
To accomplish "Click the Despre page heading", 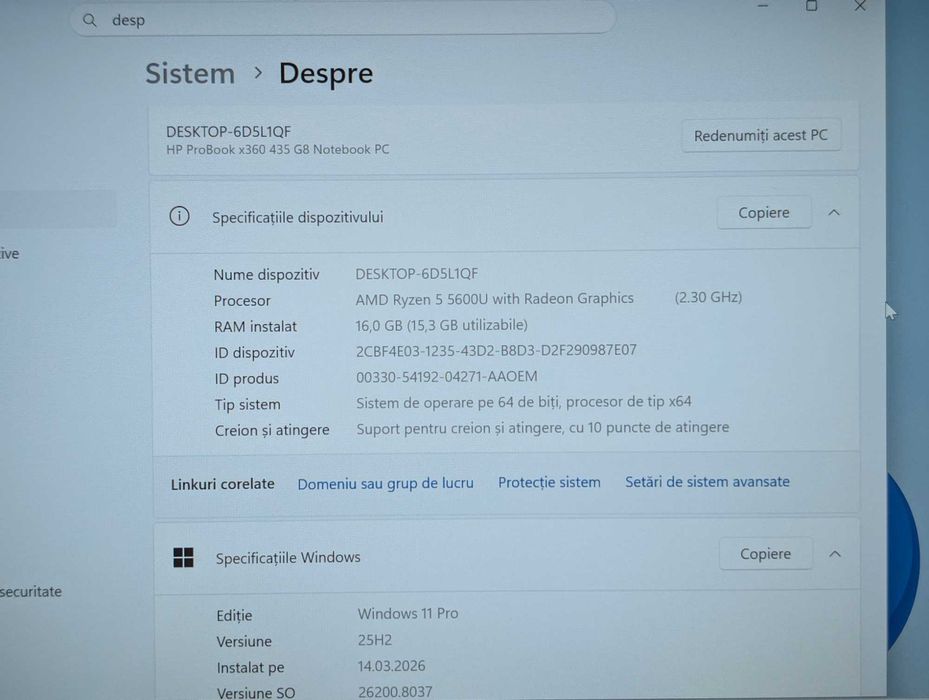I will [x=326, y=74].
